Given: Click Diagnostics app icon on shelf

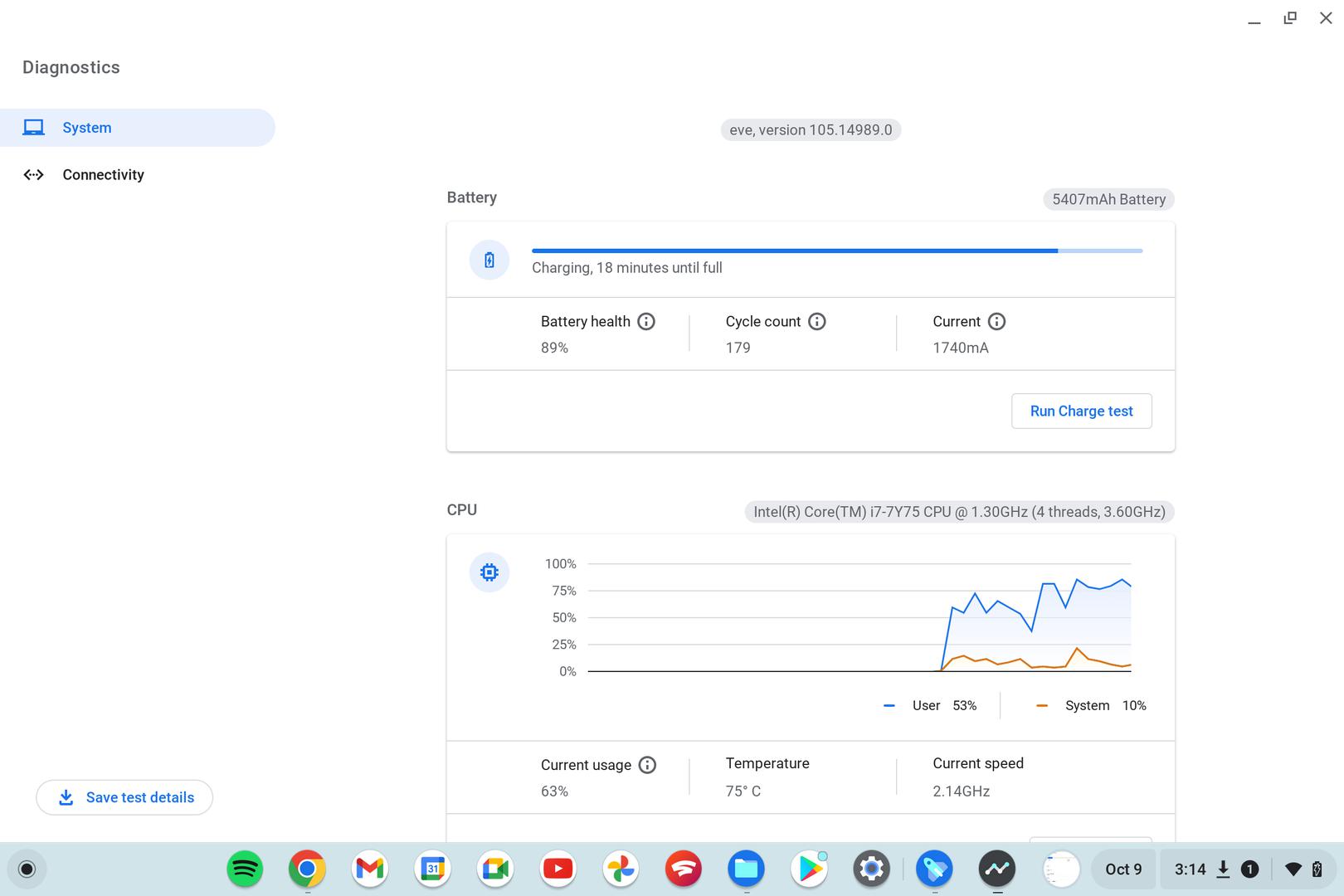Looking at the screenshot, I should click(997, 869).
